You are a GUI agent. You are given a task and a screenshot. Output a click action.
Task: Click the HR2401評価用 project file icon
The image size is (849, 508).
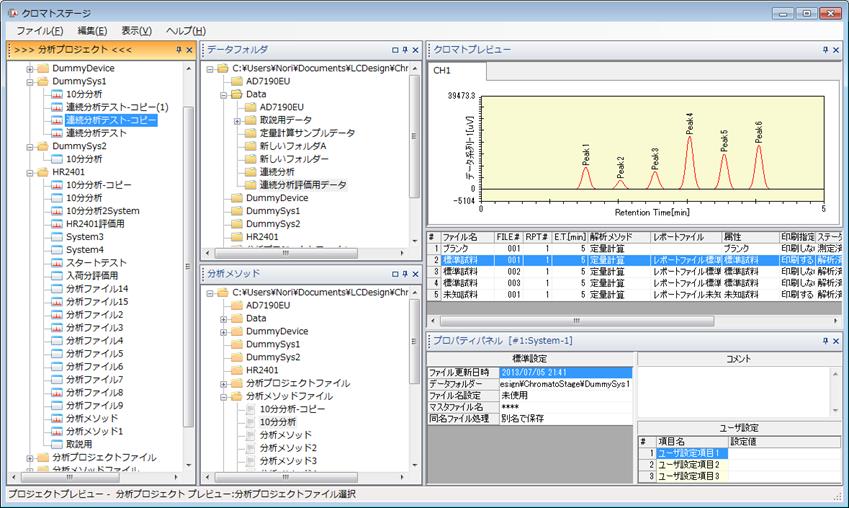point(57,224)
